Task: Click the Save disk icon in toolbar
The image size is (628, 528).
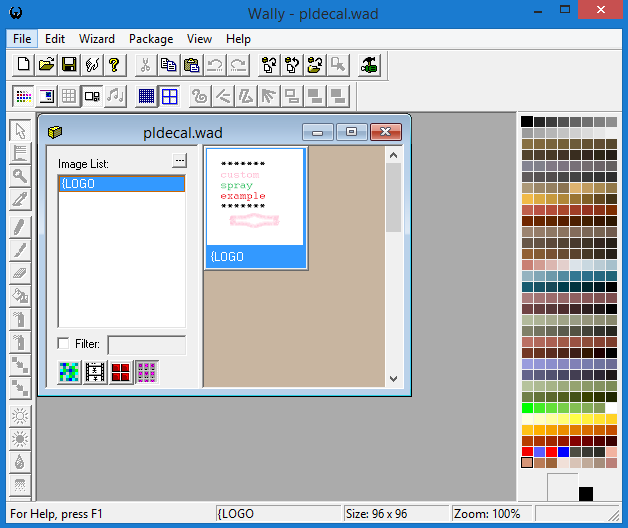Action: tap(69, 65)
